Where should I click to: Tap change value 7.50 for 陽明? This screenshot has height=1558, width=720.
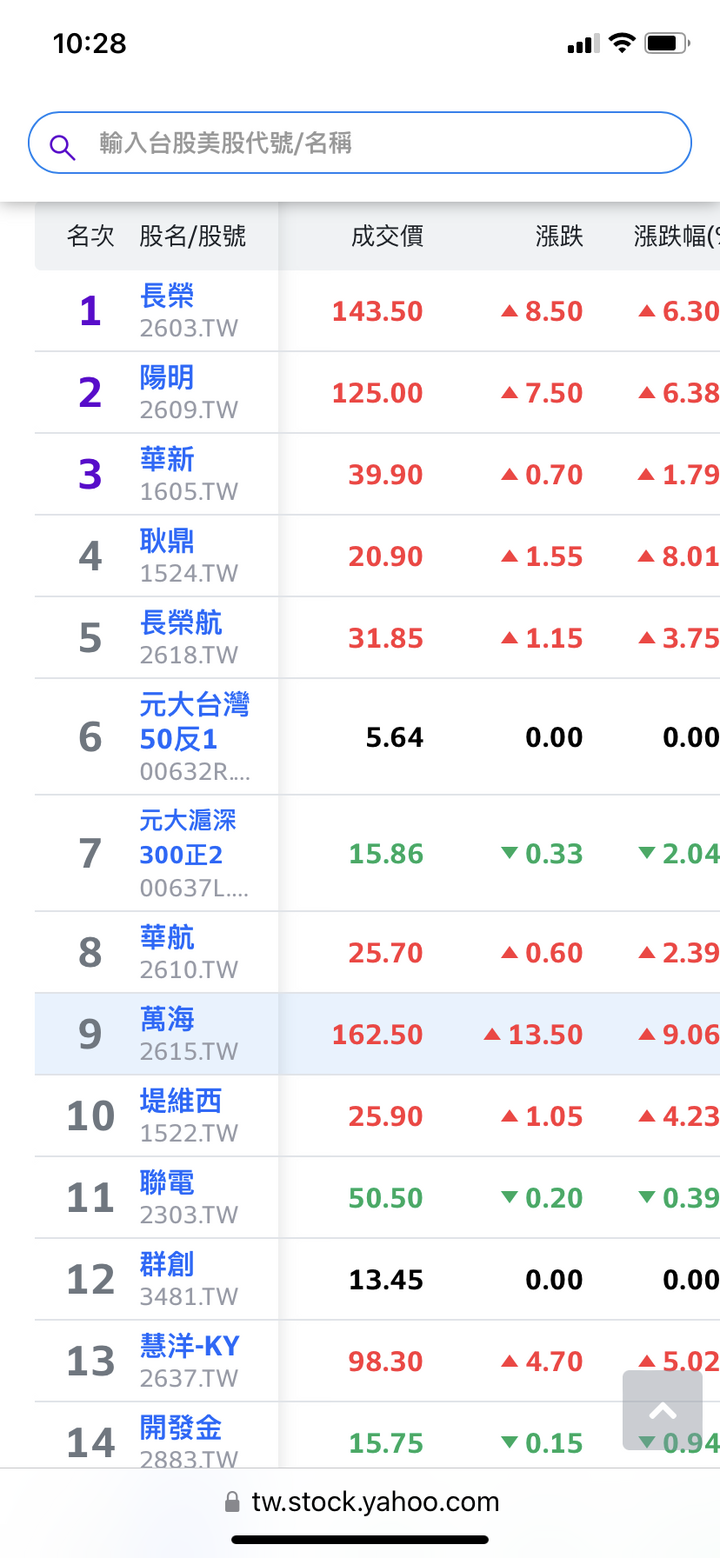point(554,394)
